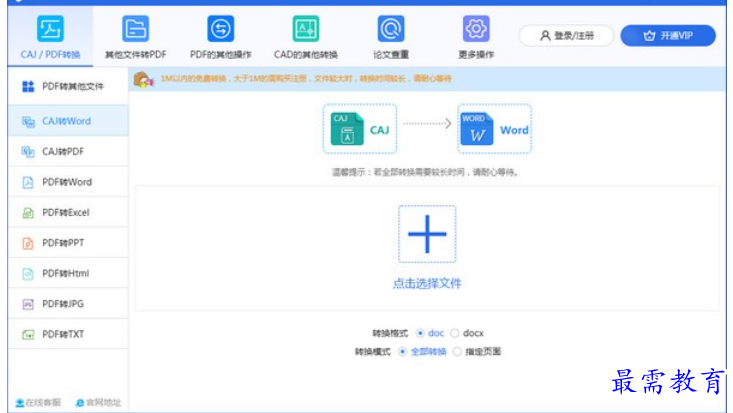Image resolution: width=733 pixels, height=413 pixels.
Task: Open the 论文查重 search icon
Action: 391,29
